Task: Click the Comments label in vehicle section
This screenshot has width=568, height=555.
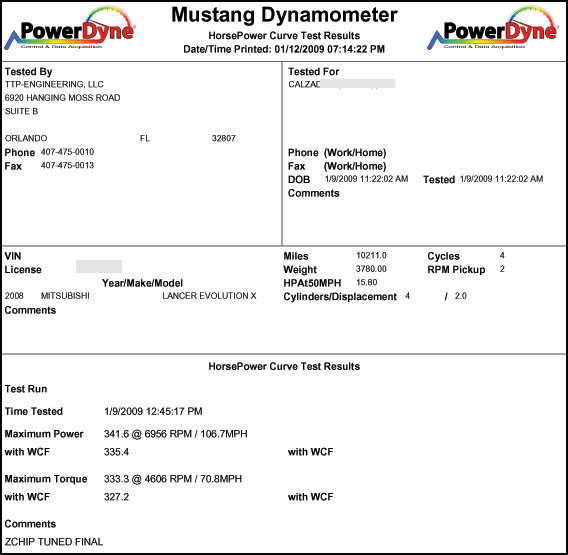Action: coord(30,310)
